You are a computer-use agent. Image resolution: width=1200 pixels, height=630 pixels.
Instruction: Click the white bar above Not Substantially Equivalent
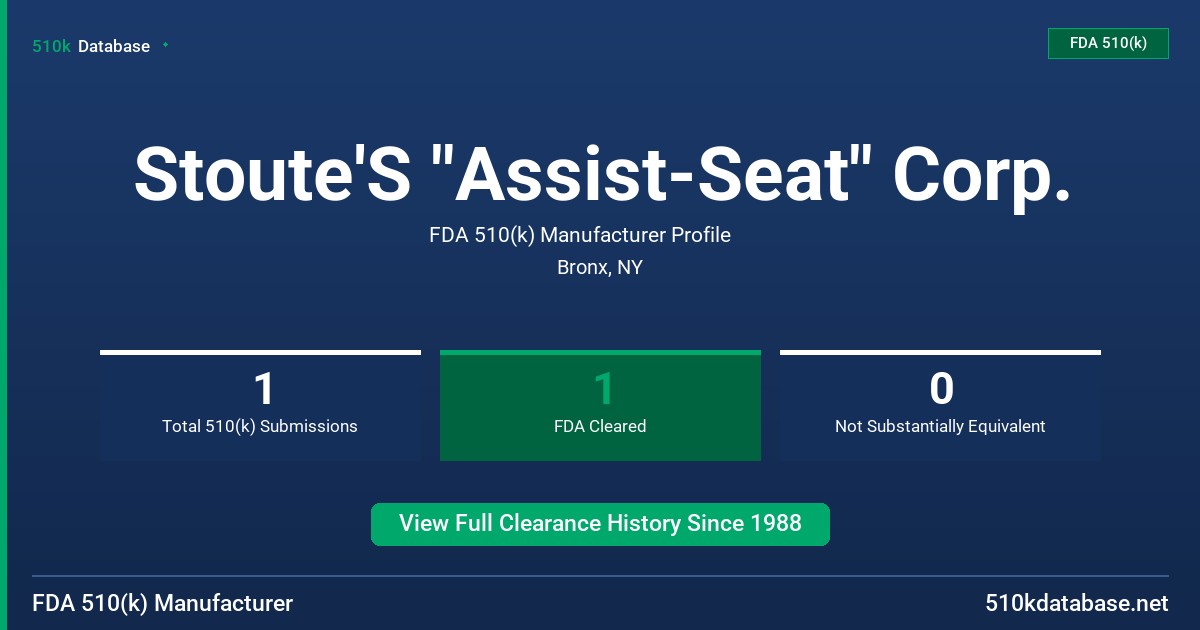click(940, 352)
